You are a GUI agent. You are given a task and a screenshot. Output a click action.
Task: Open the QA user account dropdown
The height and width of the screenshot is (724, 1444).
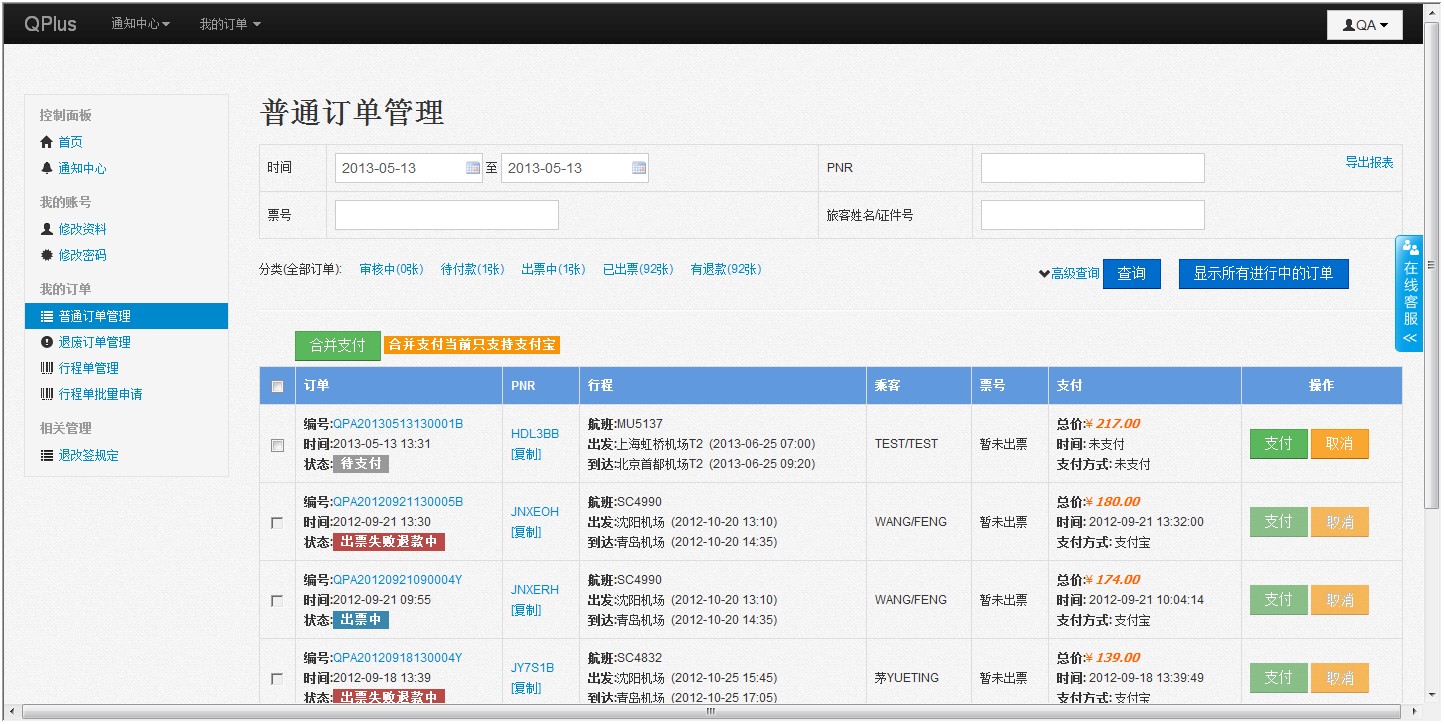click(x=1365, y=25)
